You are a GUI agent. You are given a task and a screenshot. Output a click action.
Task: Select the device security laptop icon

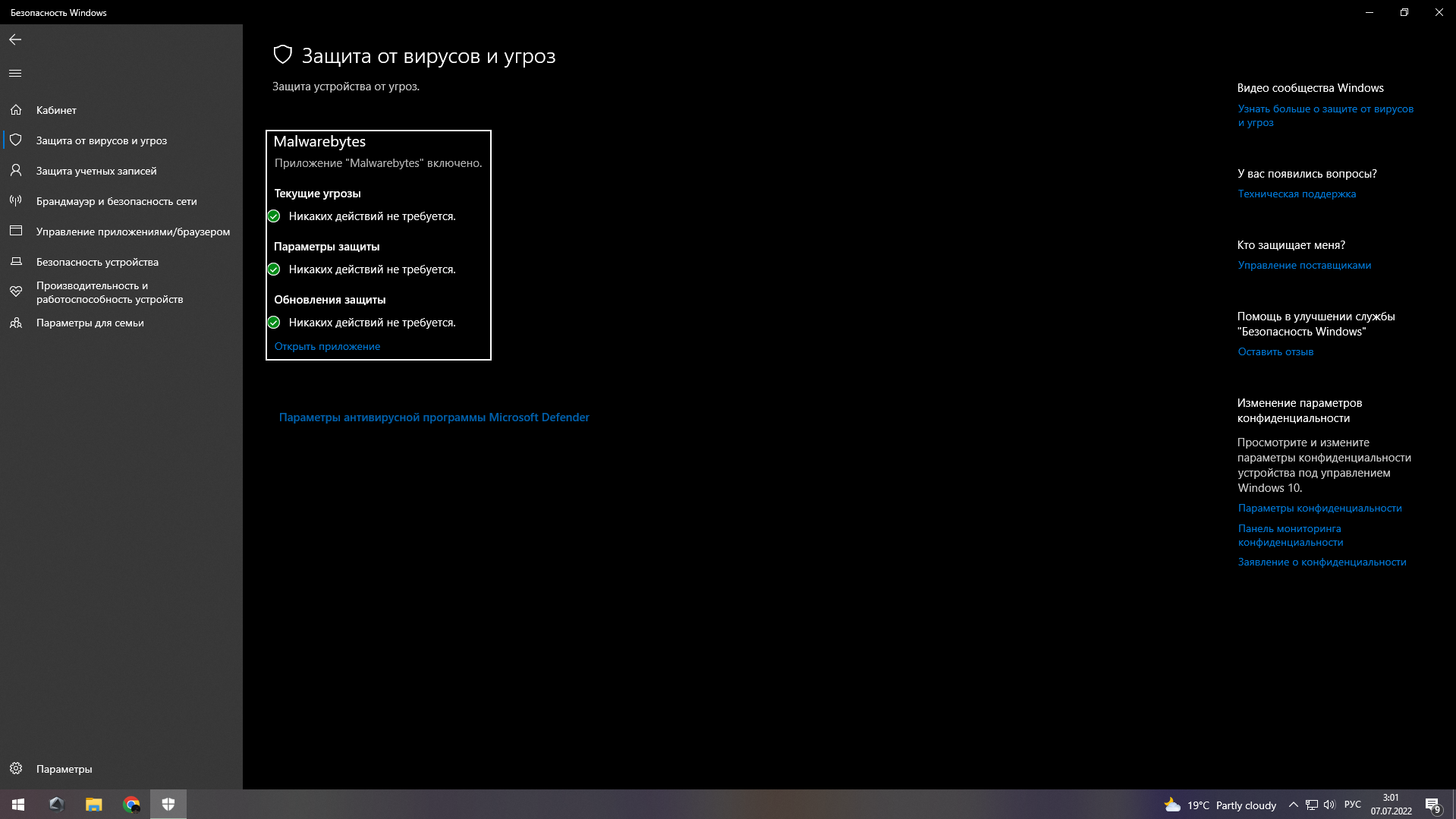[x=16, y=262]
